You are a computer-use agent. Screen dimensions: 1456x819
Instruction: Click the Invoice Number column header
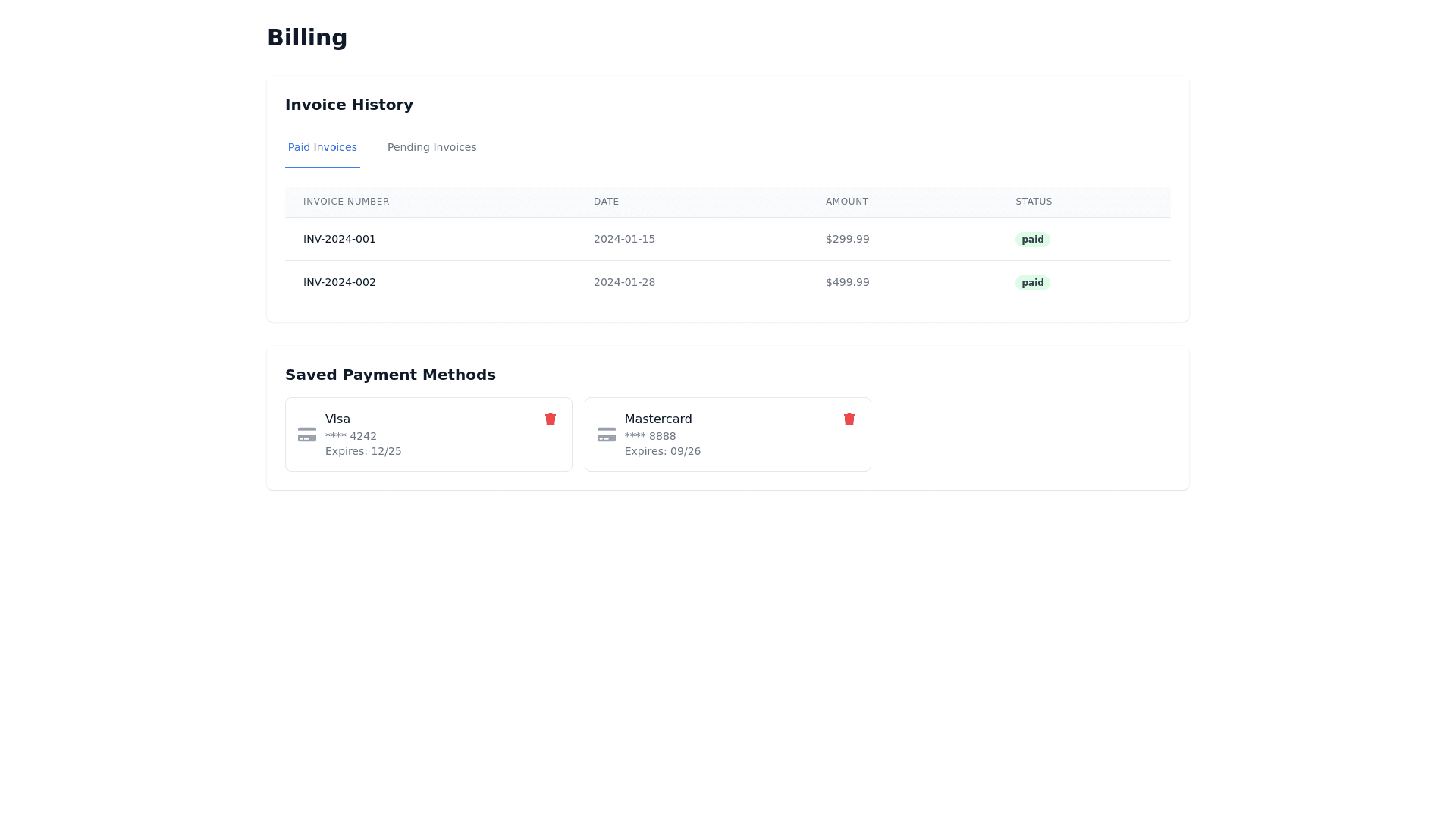click(x=346, y=202)
